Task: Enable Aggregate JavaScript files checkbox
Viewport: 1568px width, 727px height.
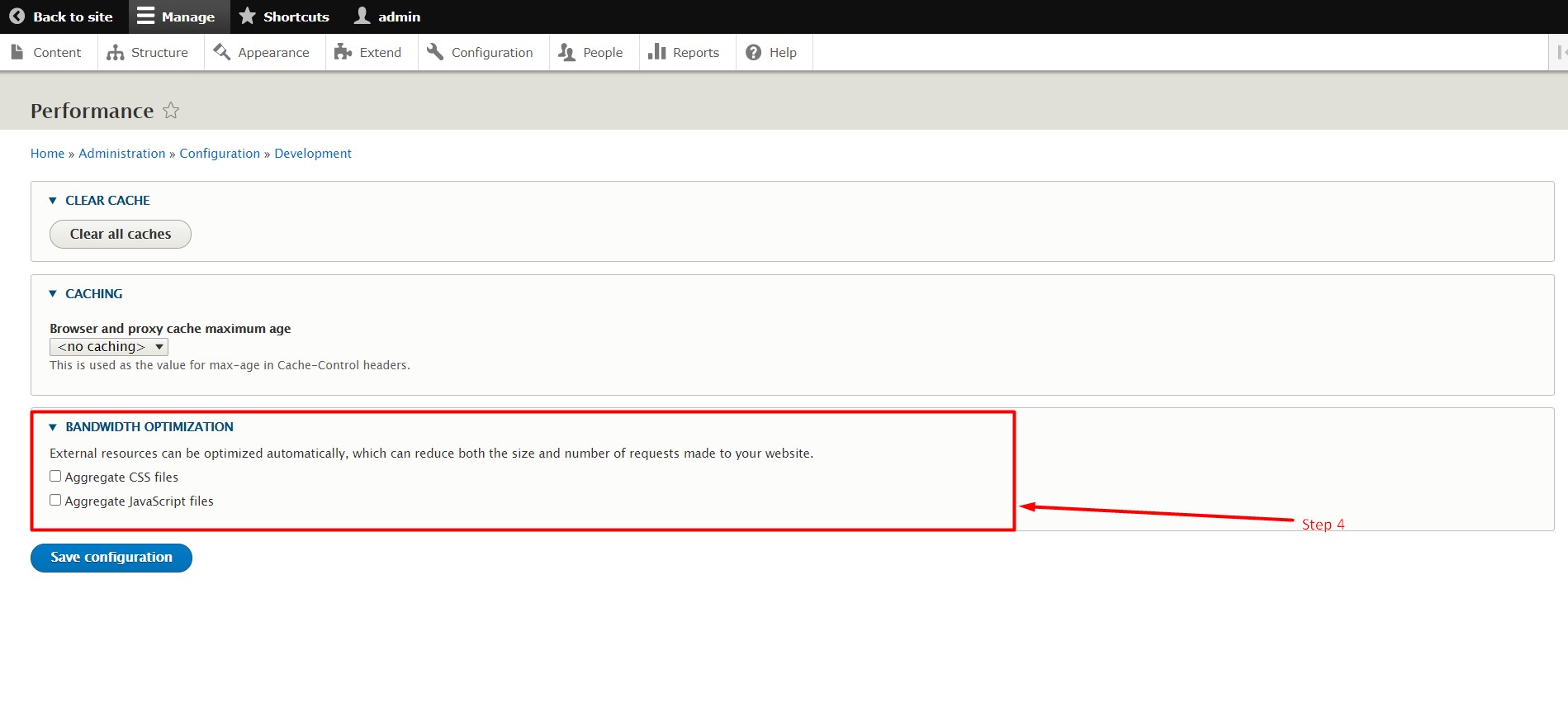Action: pyautogui.click(x=55, y=500)
